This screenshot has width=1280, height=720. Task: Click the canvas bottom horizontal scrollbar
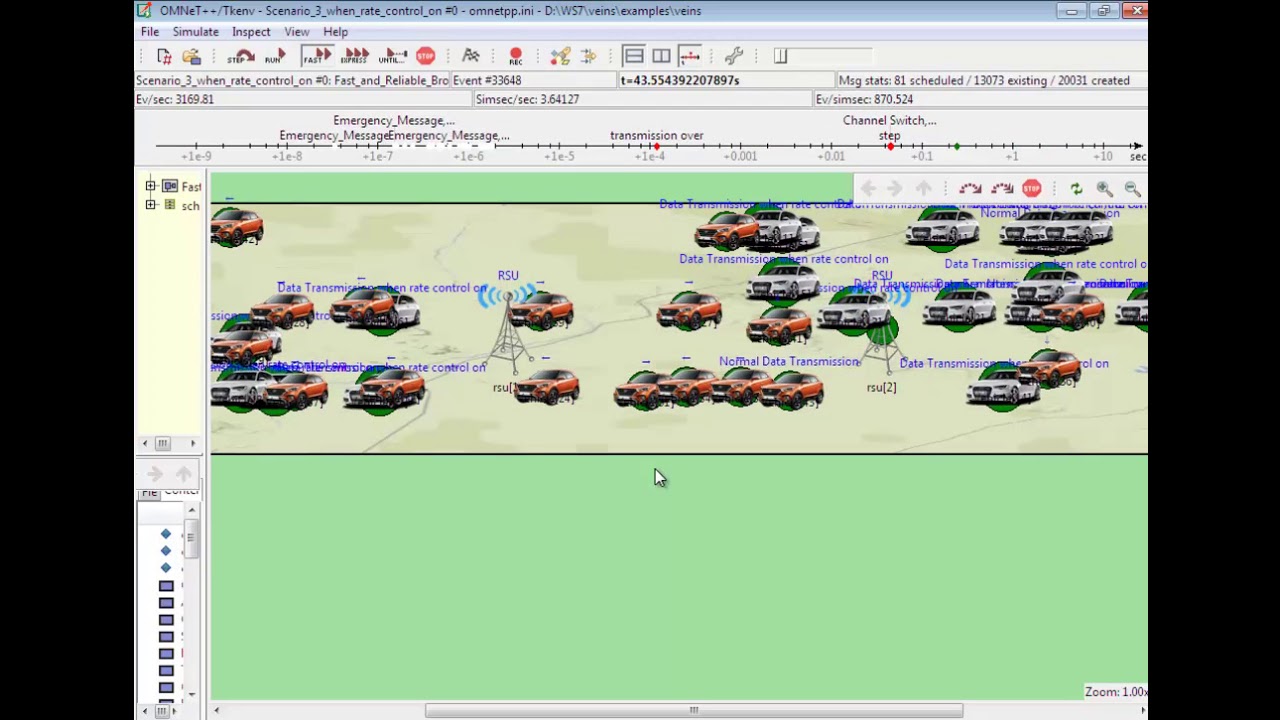(x=694, y=711)
